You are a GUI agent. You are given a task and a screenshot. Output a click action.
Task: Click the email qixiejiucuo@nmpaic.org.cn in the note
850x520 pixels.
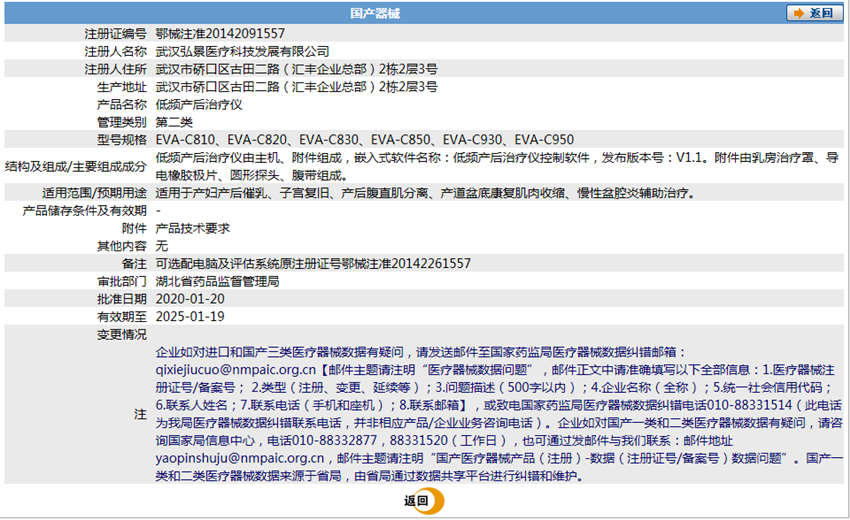tap(235, 370)
